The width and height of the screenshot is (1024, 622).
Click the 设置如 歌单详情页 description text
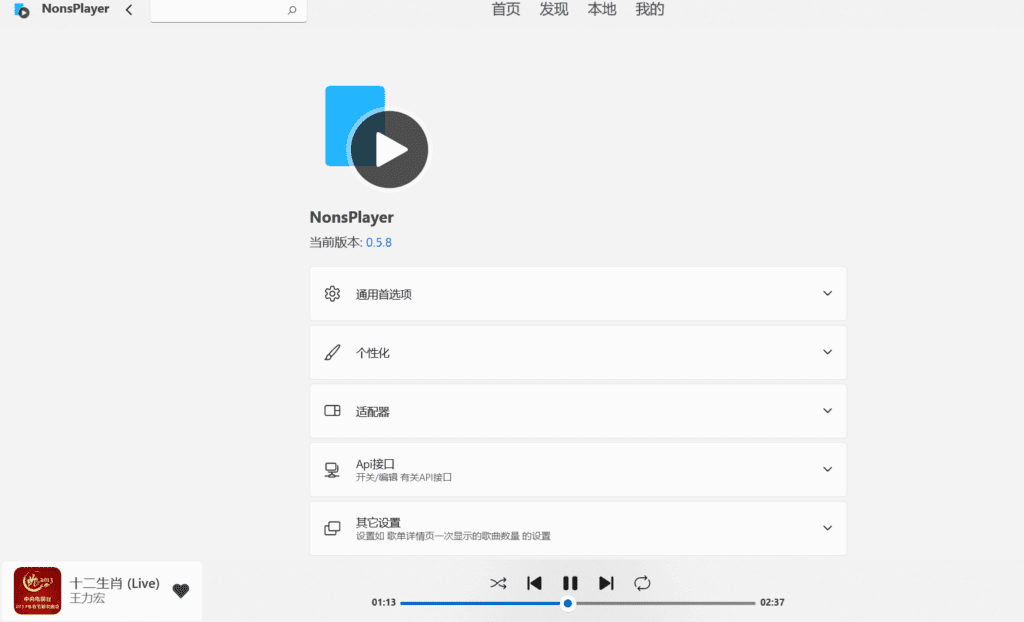pos(453,536)
